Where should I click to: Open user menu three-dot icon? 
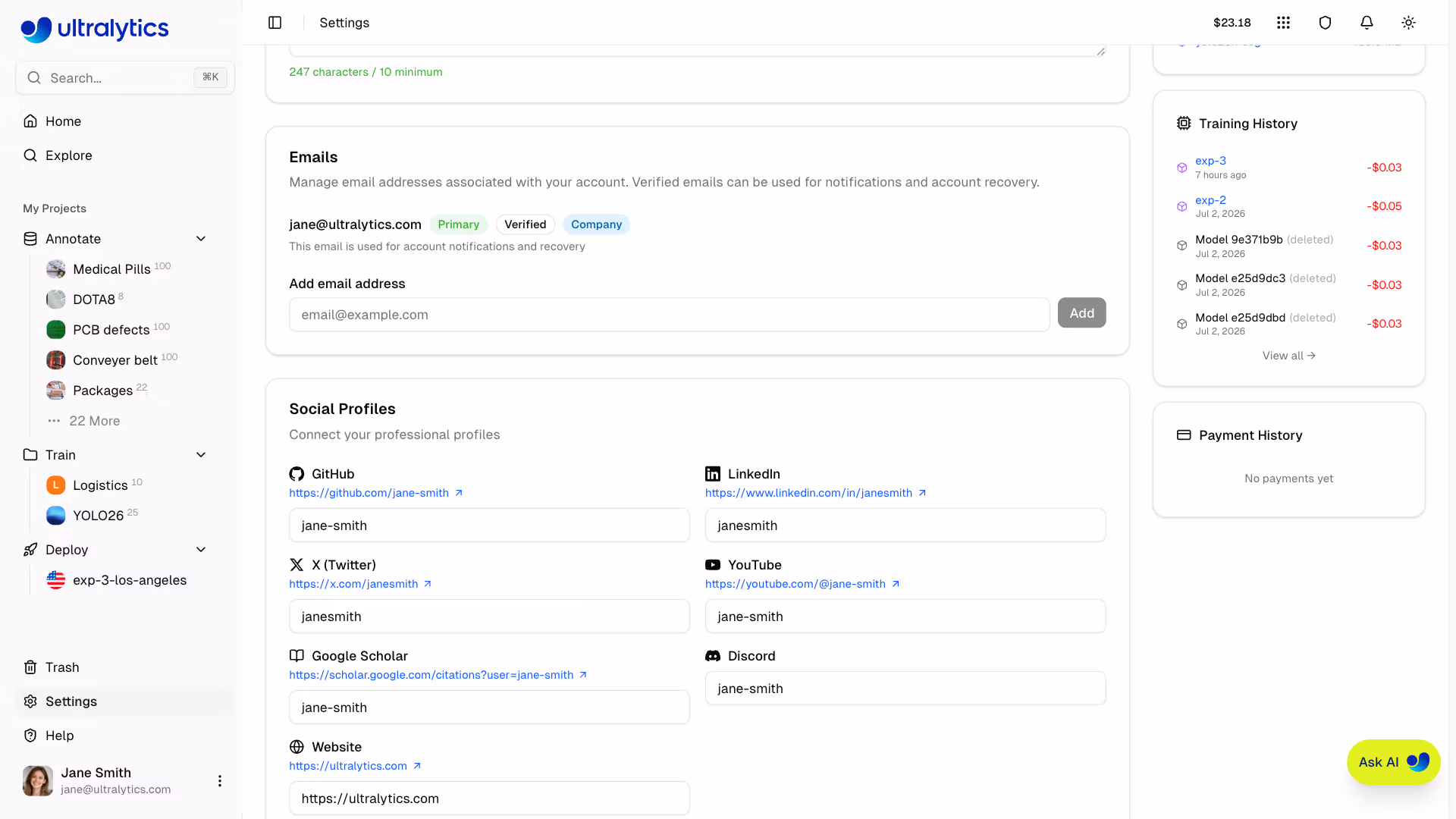tap(220, 781)
